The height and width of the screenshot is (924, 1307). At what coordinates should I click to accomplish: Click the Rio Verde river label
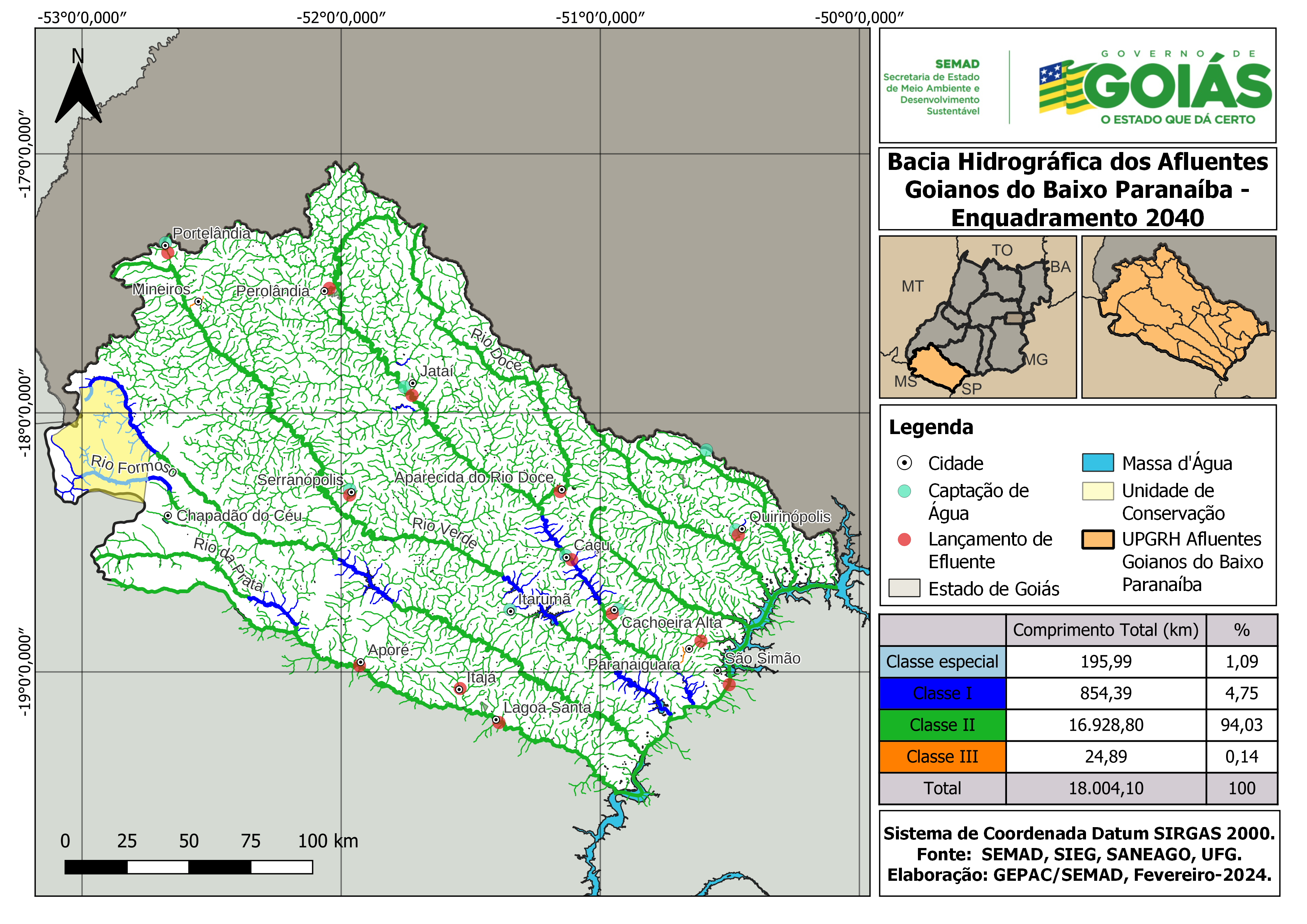[x=445, y=532]
